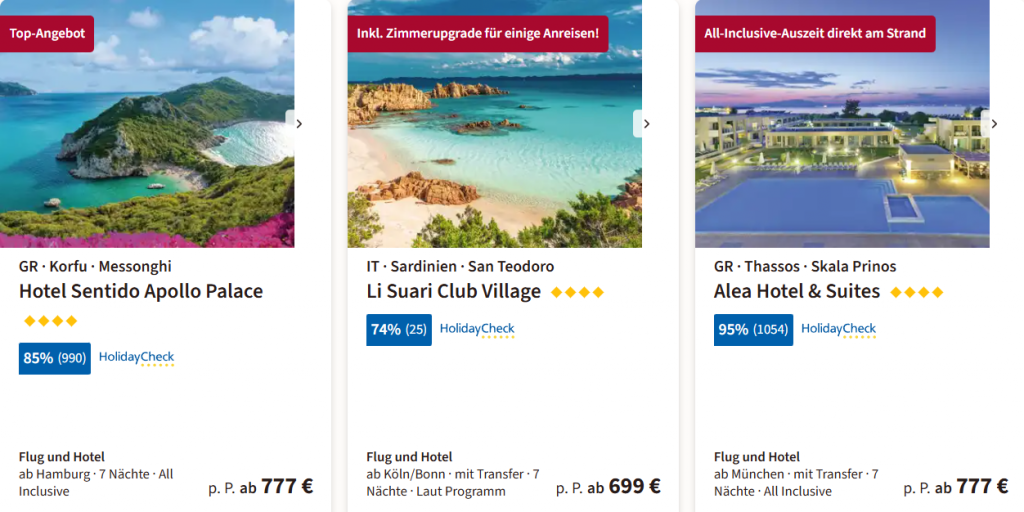
Task: Click HolidayCheck logo for Hotel Sentido Apollo Palace
Action: pyautogui.click(x=136, y=358)
